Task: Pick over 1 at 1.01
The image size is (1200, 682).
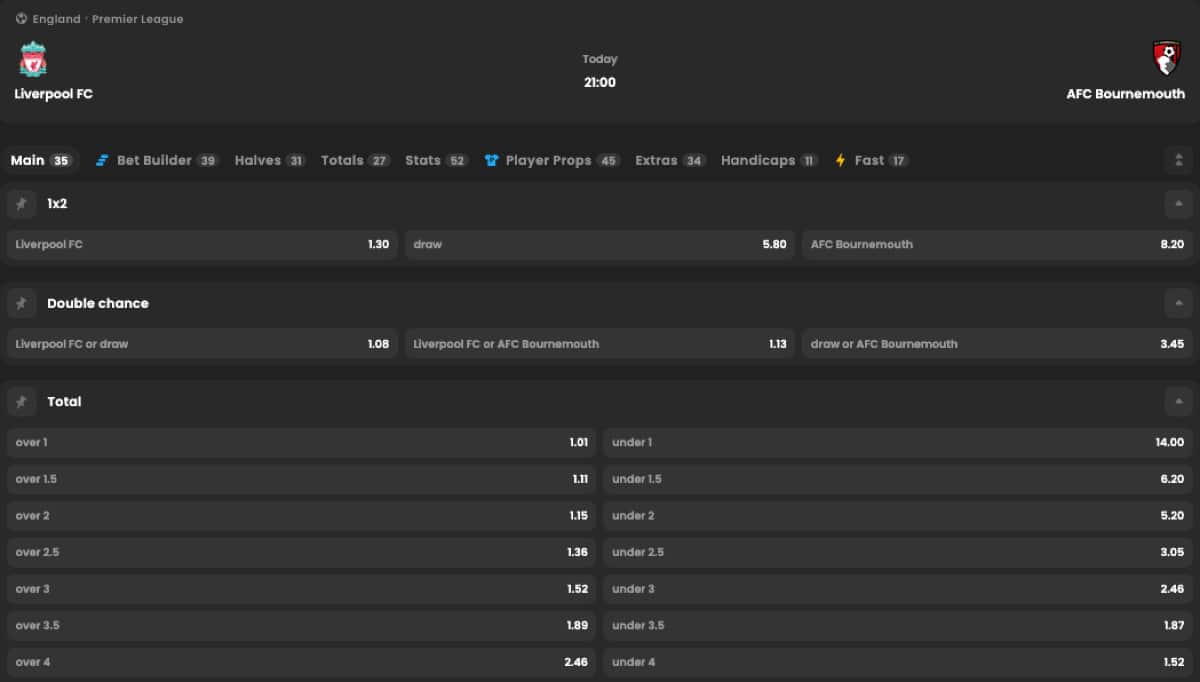Action: point(301,442)
